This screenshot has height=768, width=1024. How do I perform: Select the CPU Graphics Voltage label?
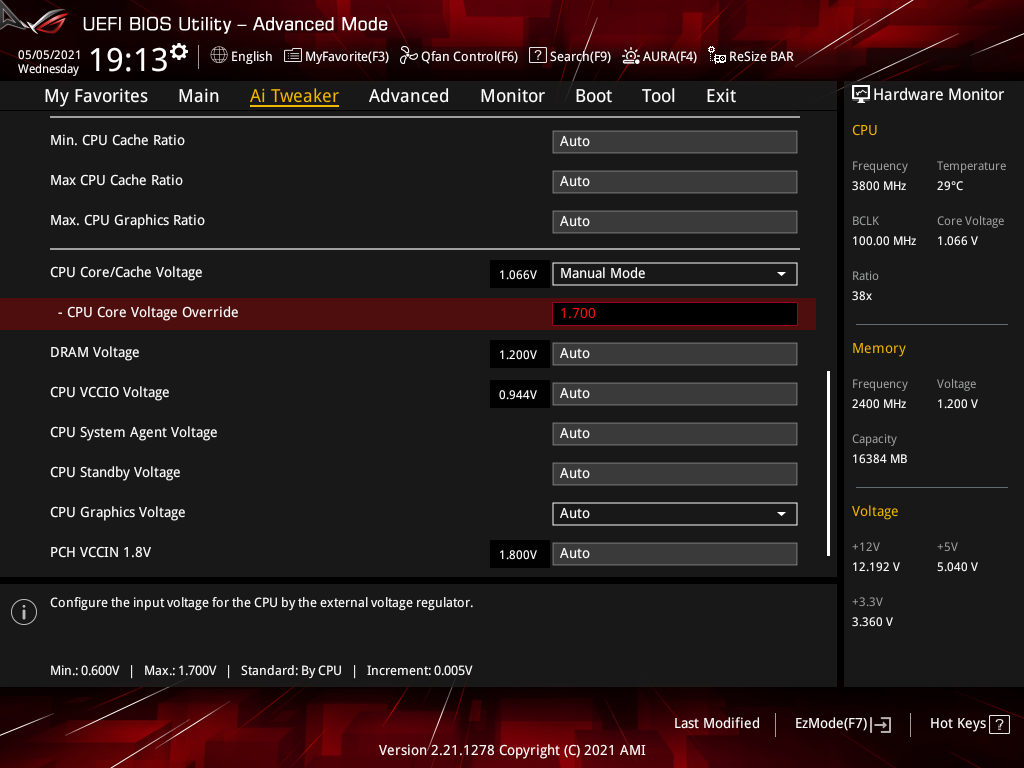point(118,512)
